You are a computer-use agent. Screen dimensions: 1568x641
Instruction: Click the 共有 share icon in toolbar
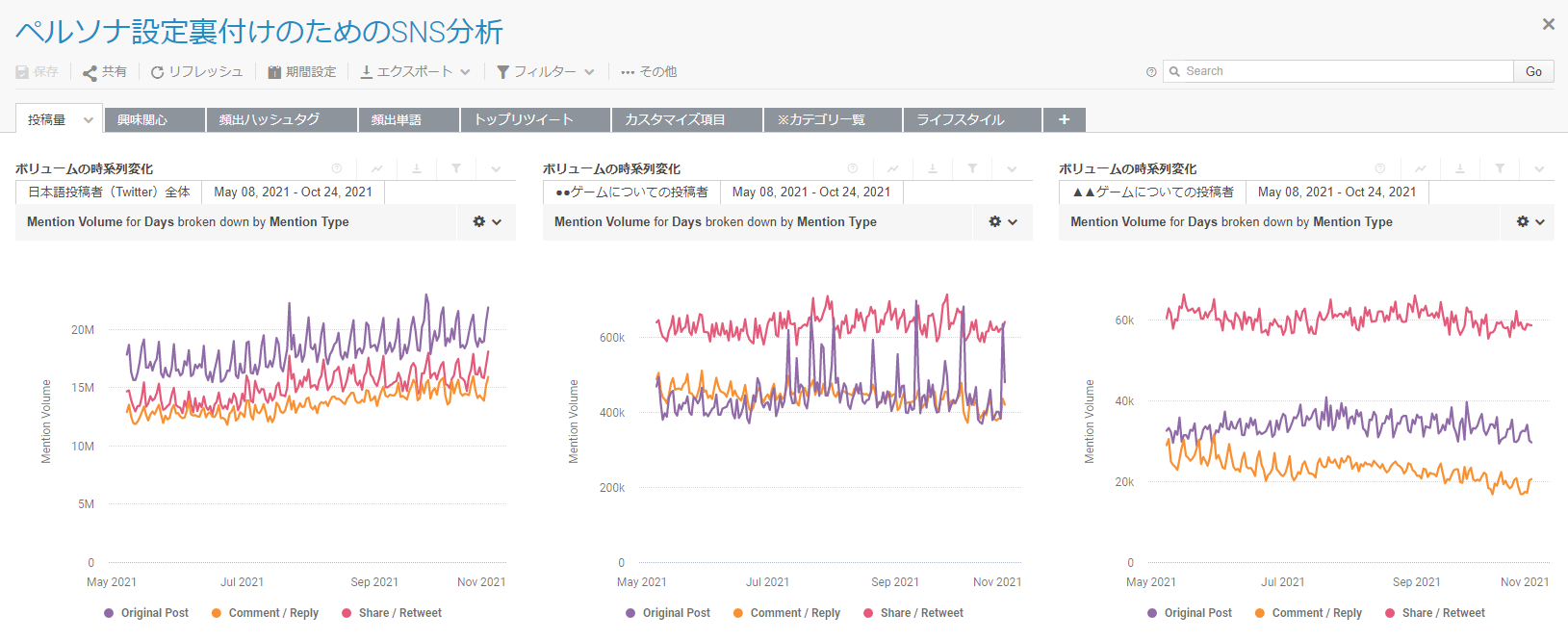point(90,72)
